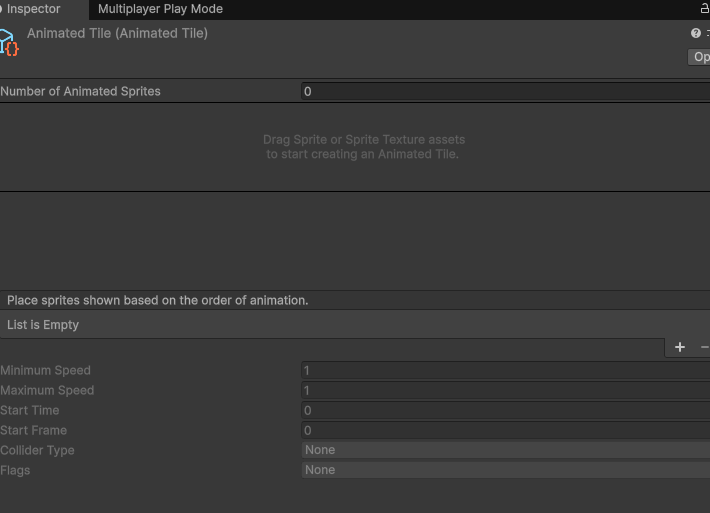This screenshot has width=710, height=513.
Task: Add a sprite with the plus button
Action: point(680,347)
